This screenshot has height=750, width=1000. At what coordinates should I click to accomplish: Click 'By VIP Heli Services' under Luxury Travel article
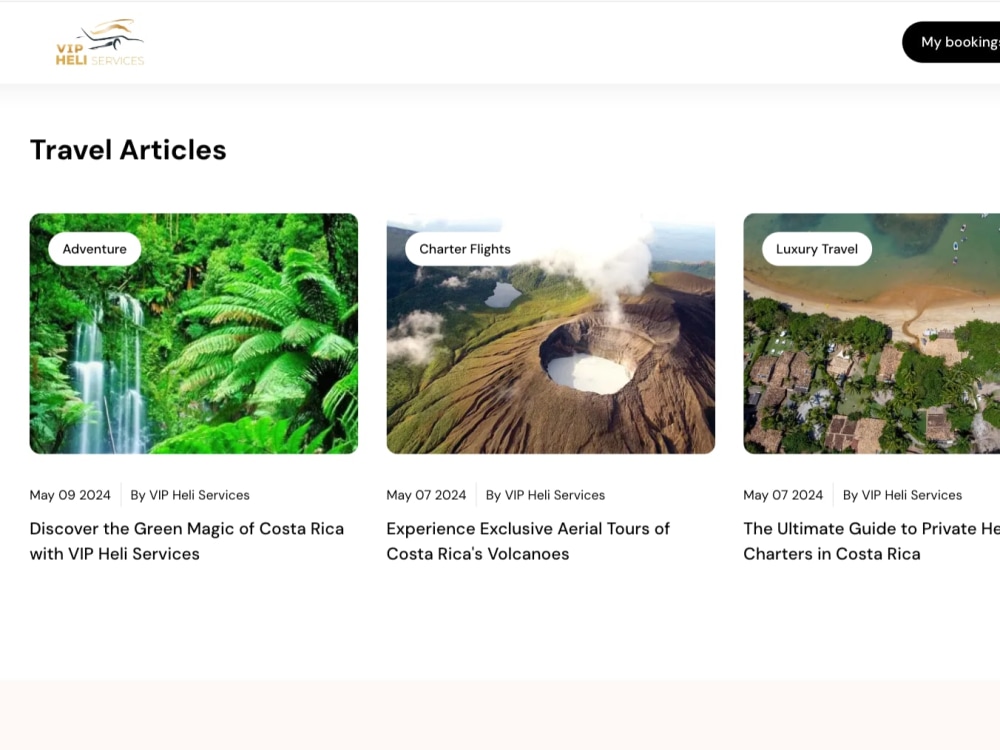(x=902, y=495)
